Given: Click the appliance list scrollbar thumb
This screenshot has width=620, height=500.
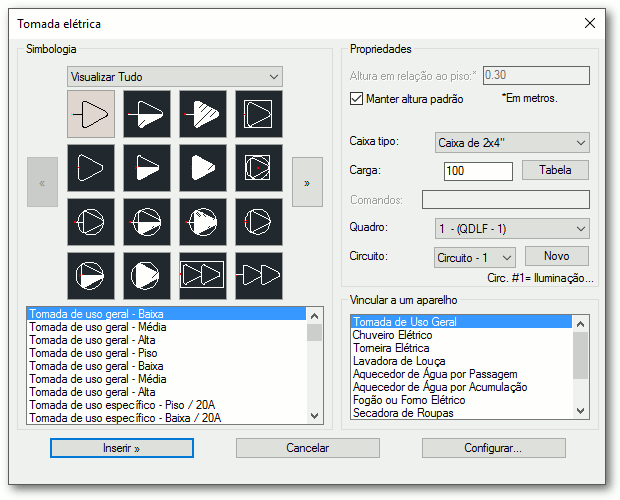Looking at the screenshot, I should point(580,355).
